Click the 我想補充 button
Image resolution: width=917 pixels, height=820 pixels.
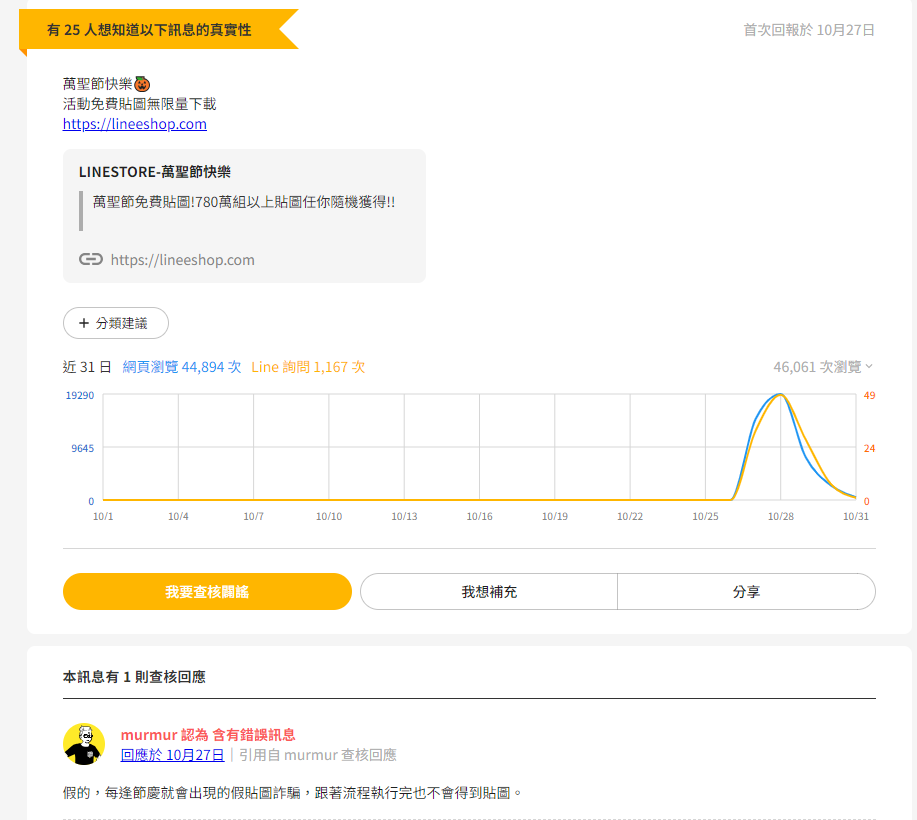click(x=488, y=591)
